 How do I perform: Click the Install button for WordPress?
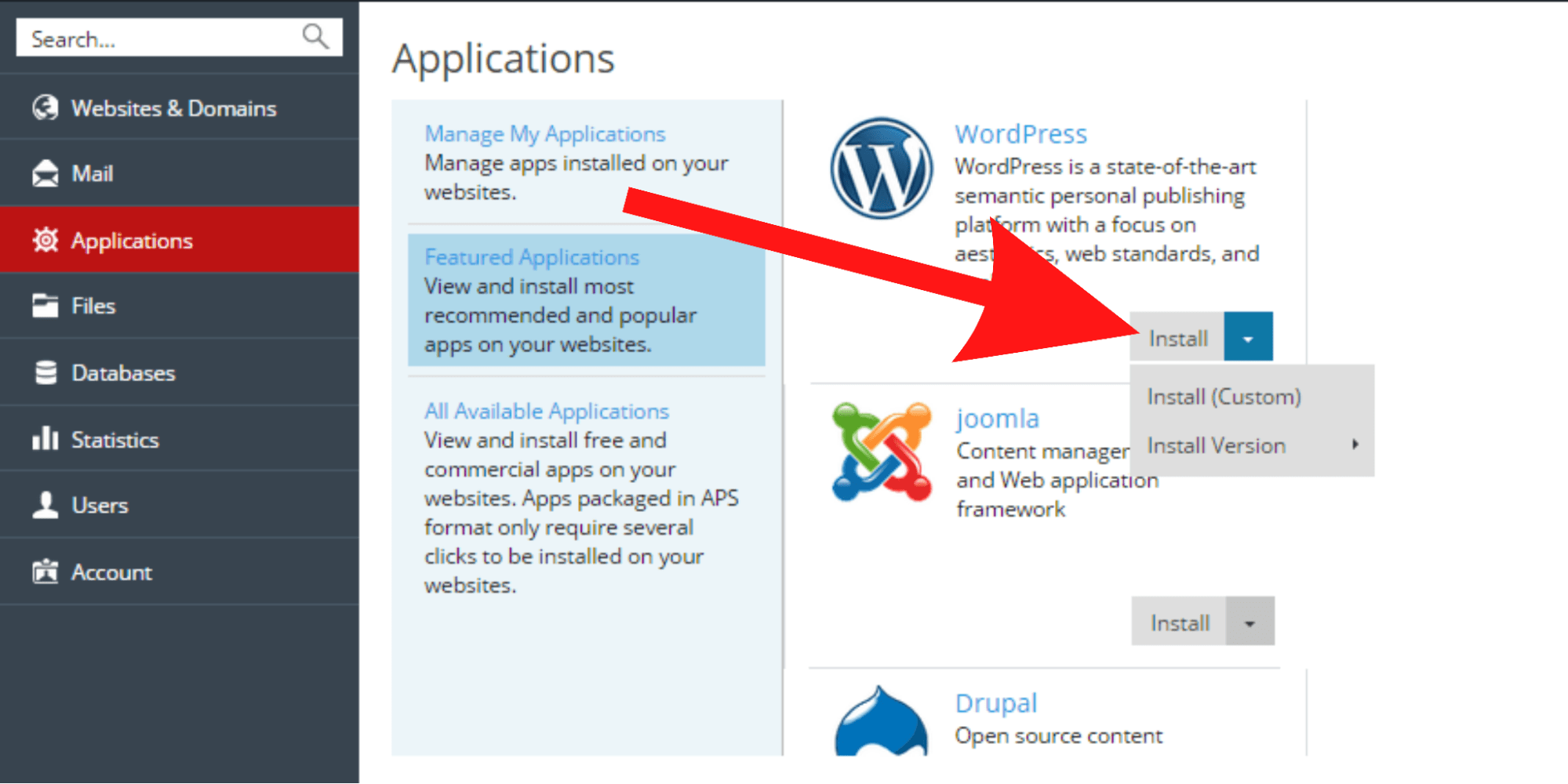(x=1177, y=336)
